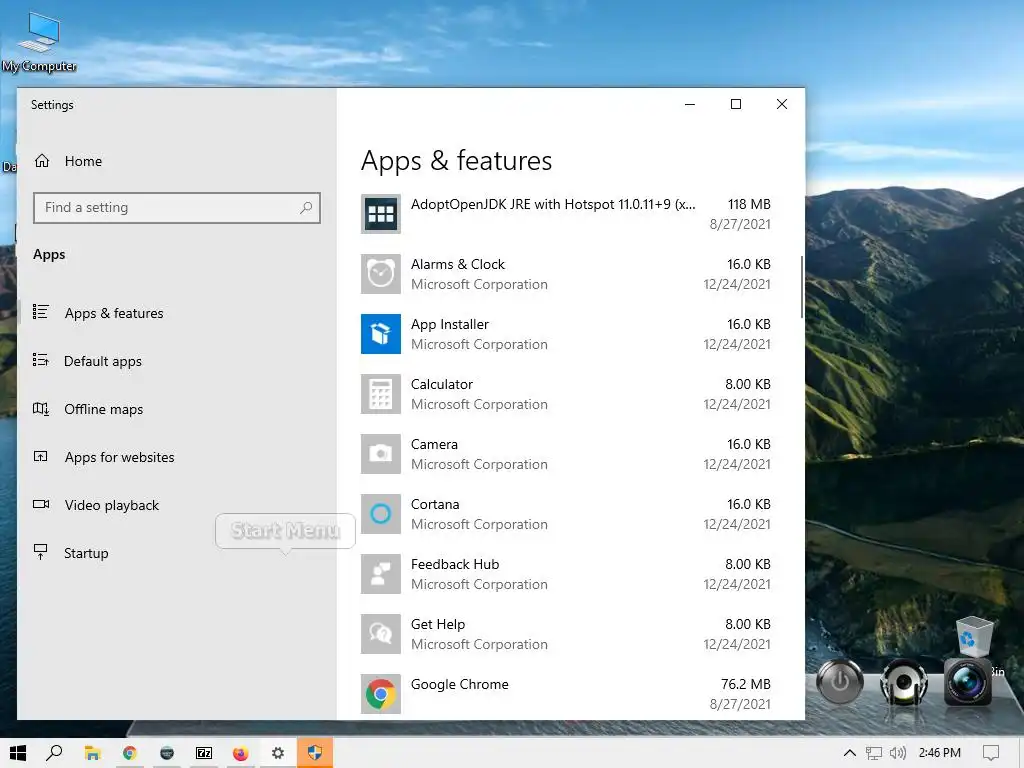Screen dimensions: 1024x768
Task: Close the Settings window
Action: pyautogui.click(x=782, y=104)
